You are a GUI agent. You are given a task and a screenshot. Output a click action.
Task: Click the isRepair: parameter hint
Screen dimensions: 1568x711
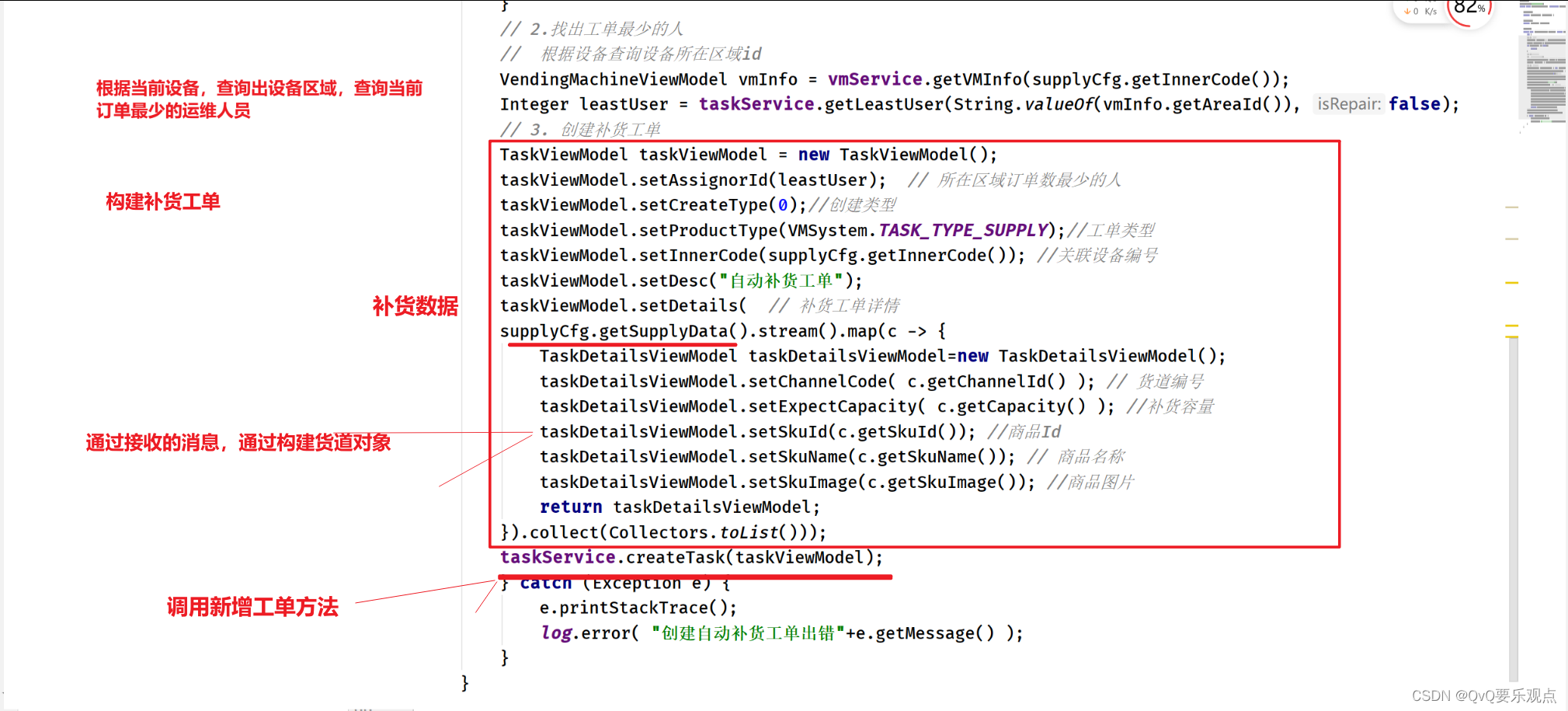[x=1349, y=104]
